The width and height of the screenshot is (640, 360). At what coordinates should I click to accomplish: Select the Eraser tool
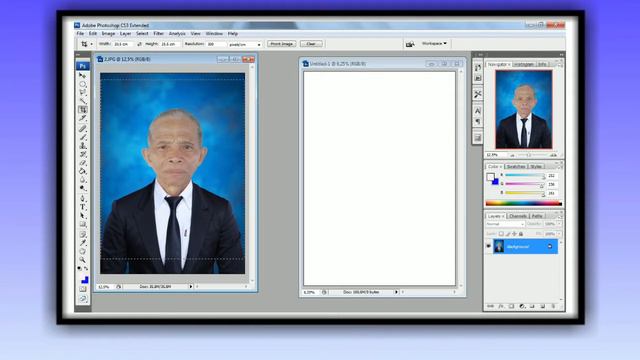tap(82, 163)
